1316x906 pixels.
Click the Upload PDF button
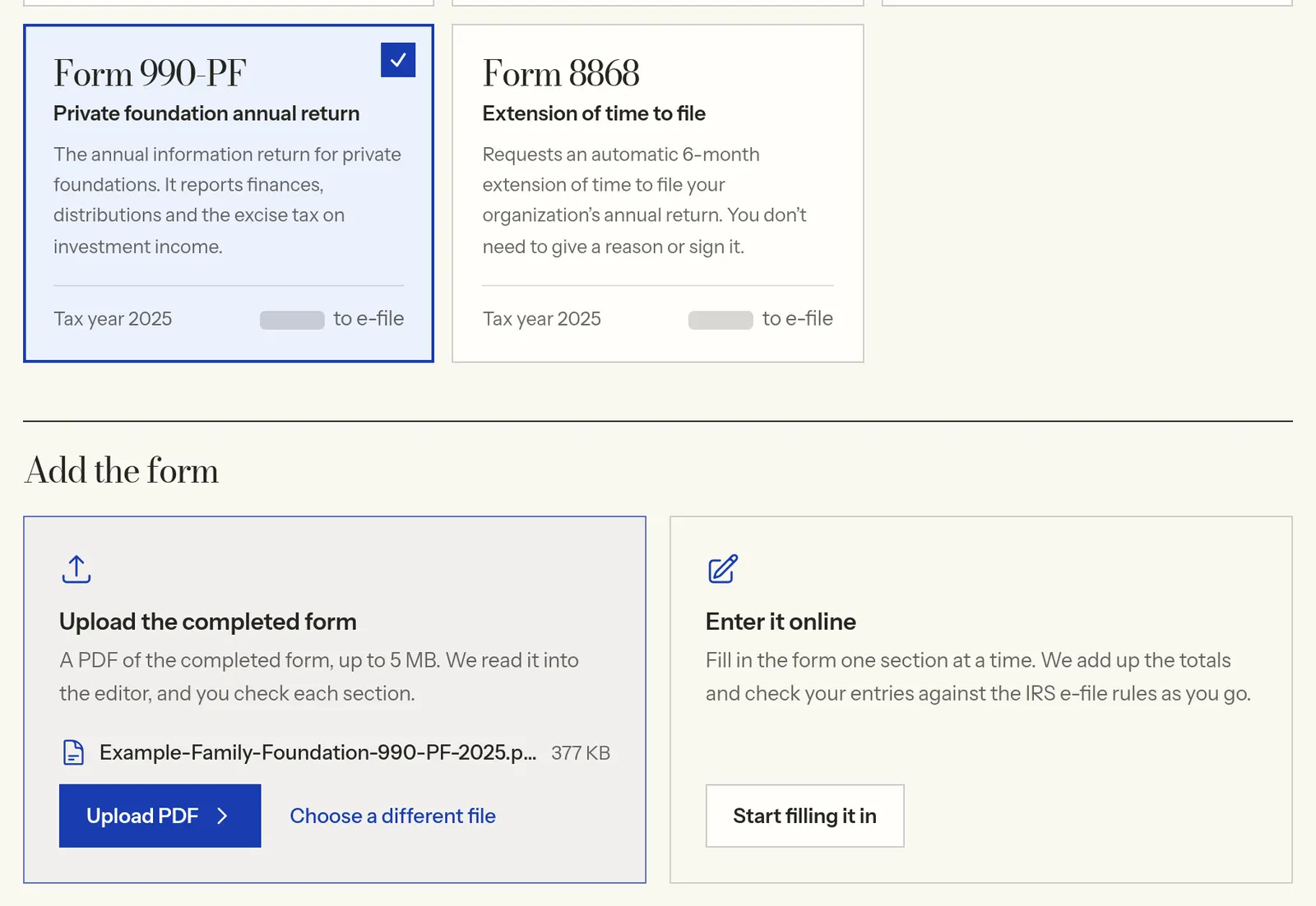(x=160, y=816)
